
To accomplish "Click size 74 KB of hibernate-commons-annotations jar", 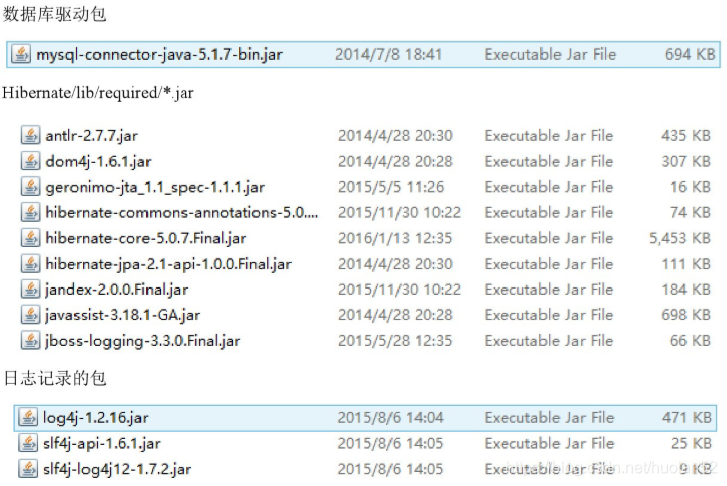I will (690, 212).
